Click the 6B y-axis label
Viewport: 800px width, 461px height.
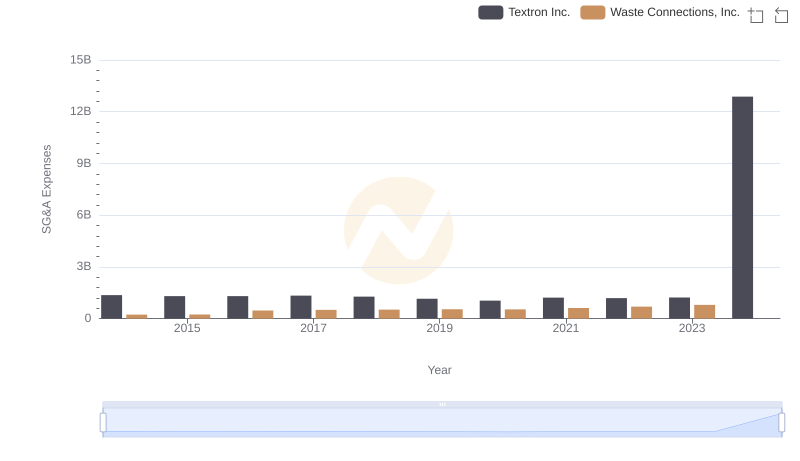pos(84,215)
